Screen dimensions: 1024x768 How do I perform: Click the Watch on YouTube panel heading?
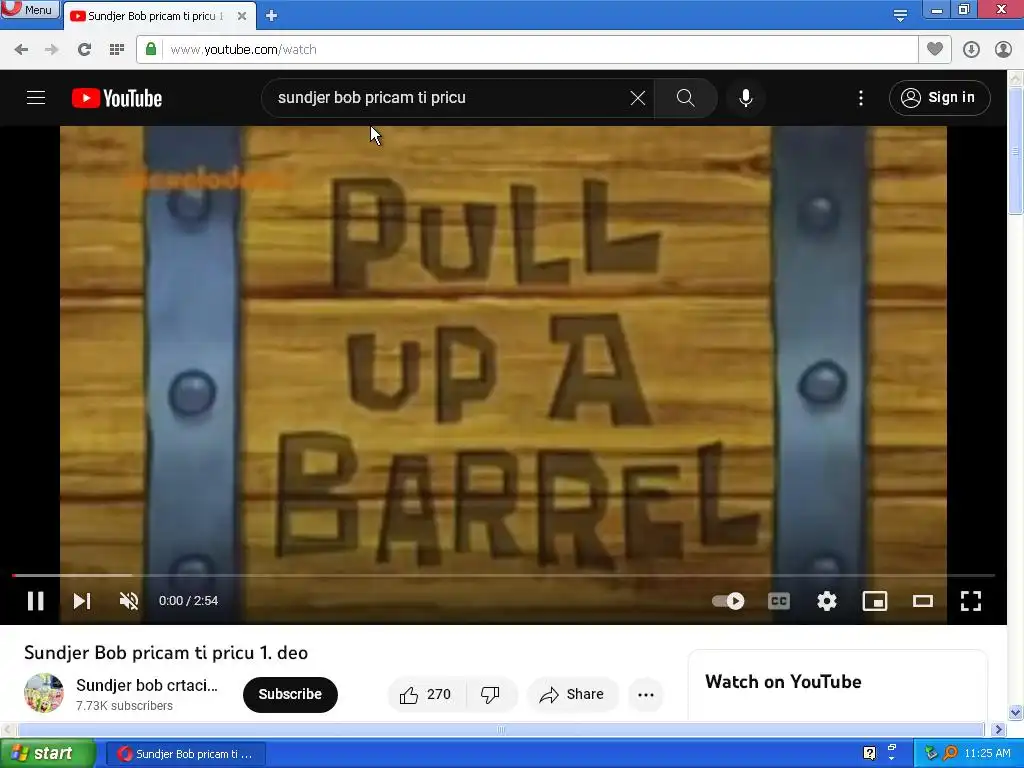click(x=783, y=682)
